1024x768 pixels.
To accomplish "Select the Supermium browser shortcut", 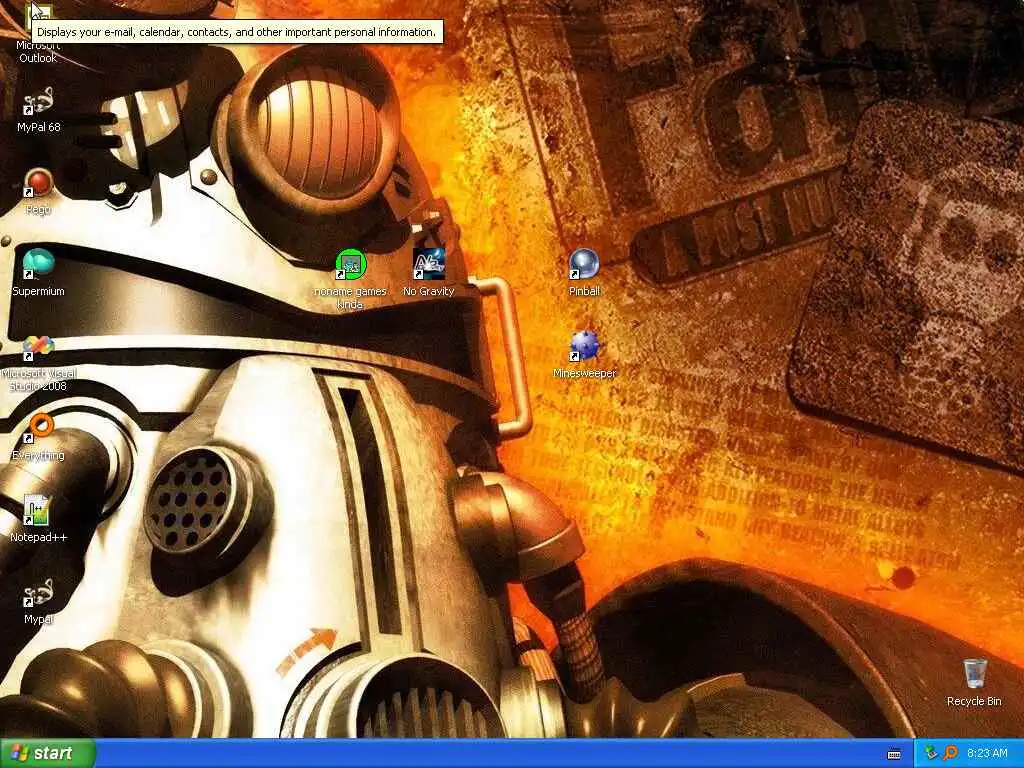I will (x=39, y=274).
